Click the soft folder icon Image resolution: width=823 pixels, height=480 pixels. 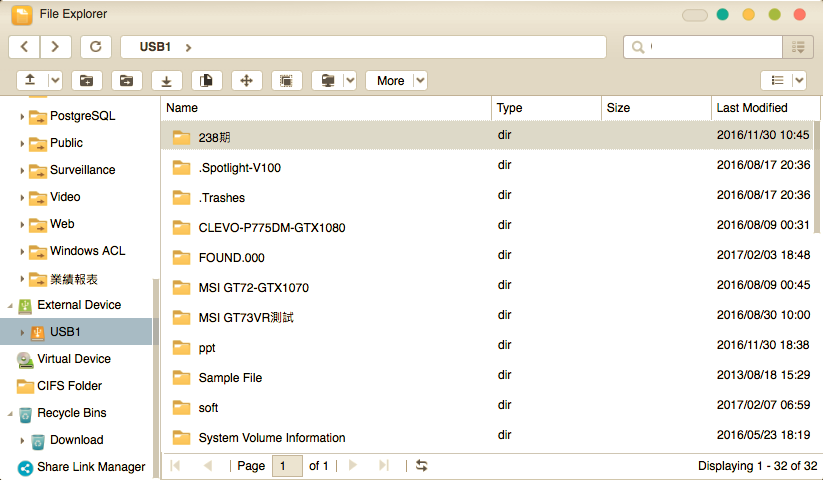[x=181, y=408]
